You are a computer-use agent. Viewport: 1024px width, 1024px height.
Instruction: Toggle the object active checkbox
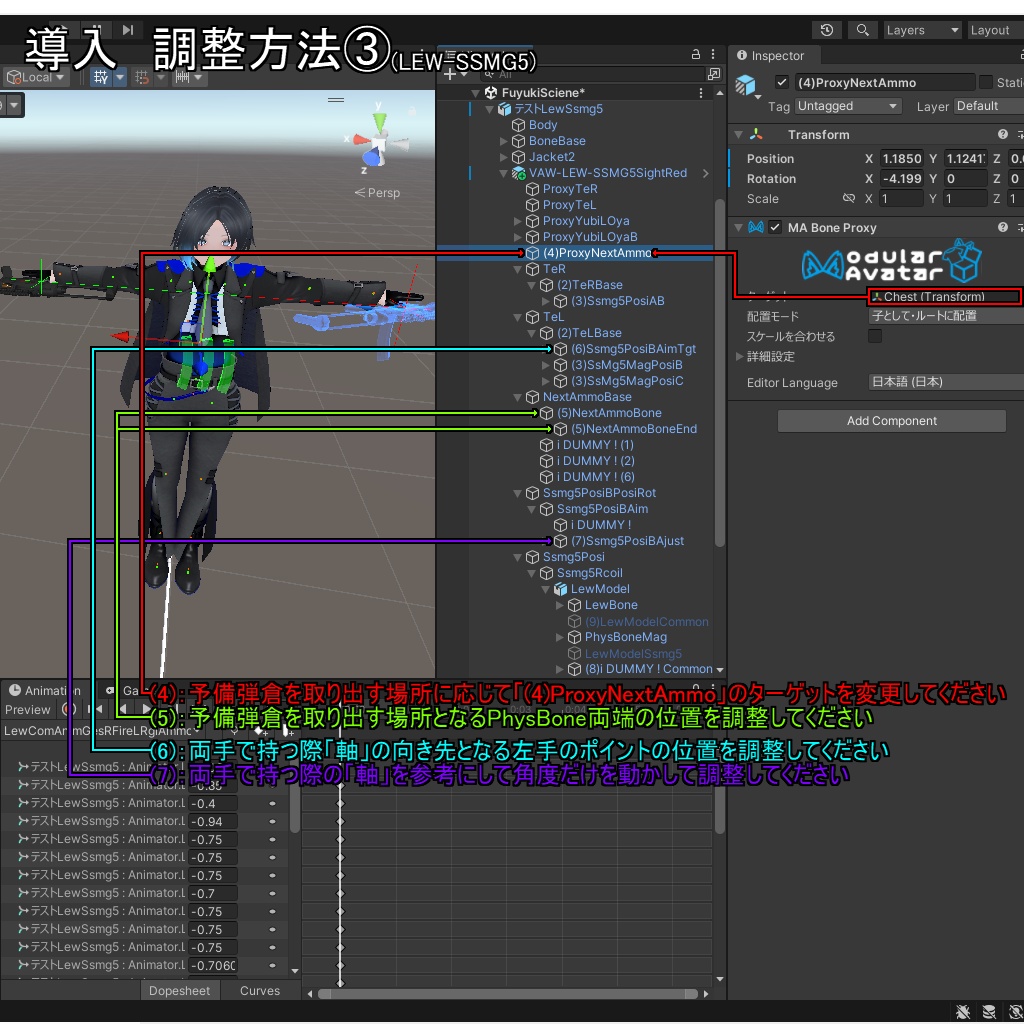(x=781, y=82)
